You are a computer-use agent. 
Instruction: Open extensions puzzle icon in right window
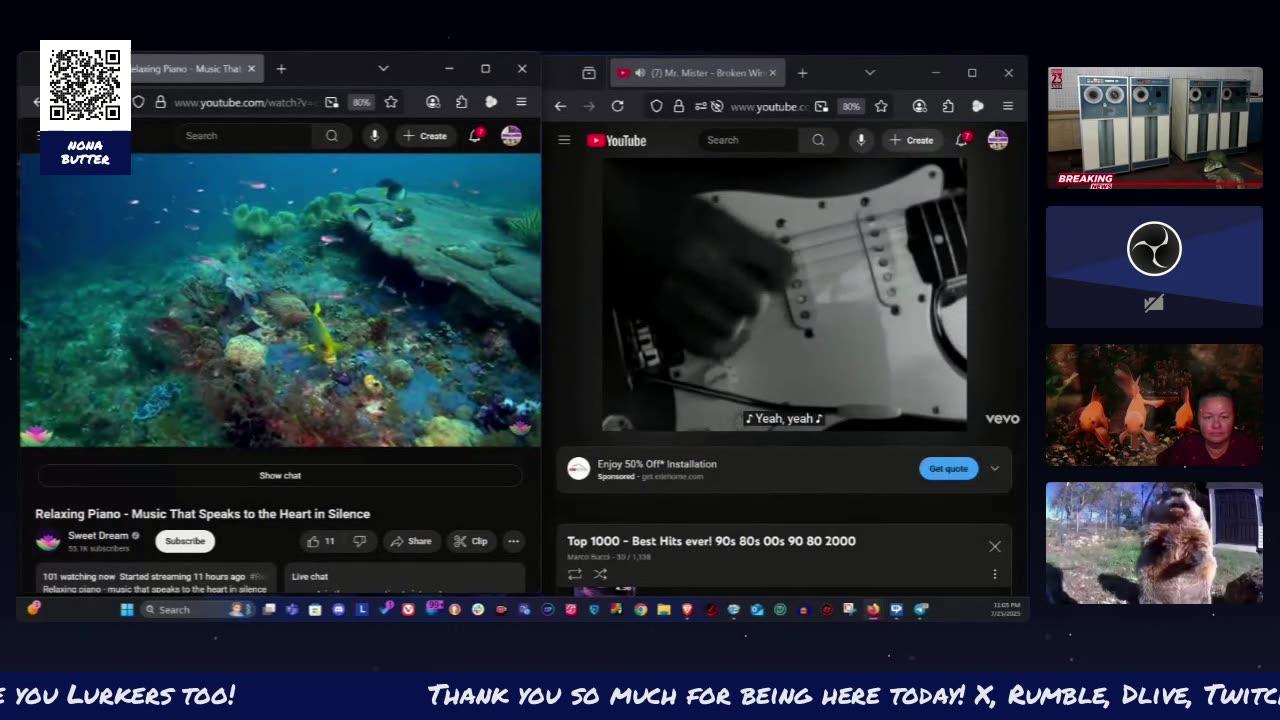(948, 106)
